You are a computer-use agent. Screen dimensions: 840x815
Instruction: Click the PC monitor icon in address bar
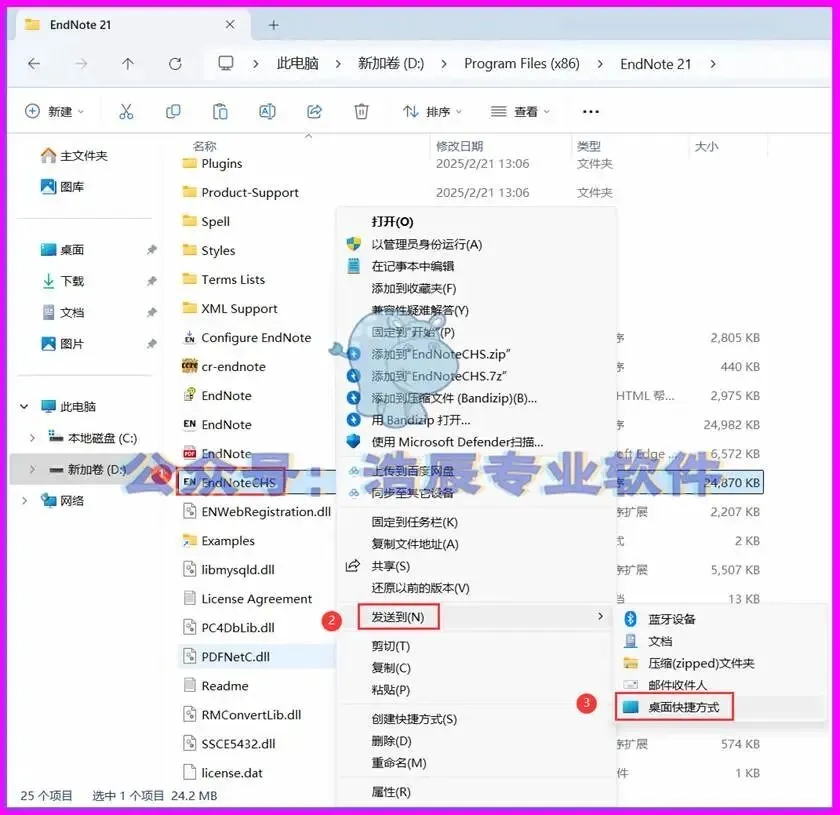tap(226, 63)
